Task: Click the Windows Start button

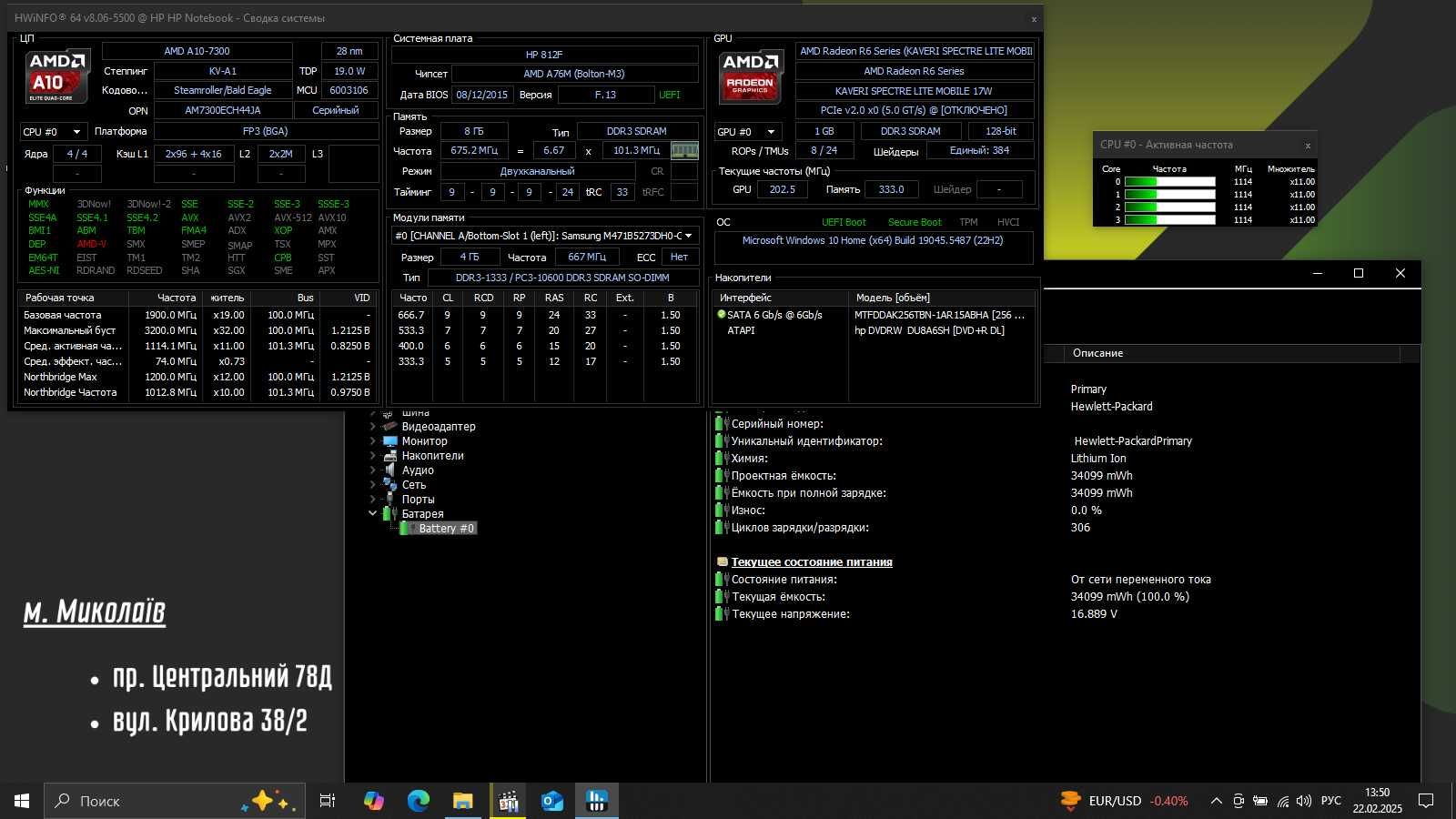Action: point(22,801)
